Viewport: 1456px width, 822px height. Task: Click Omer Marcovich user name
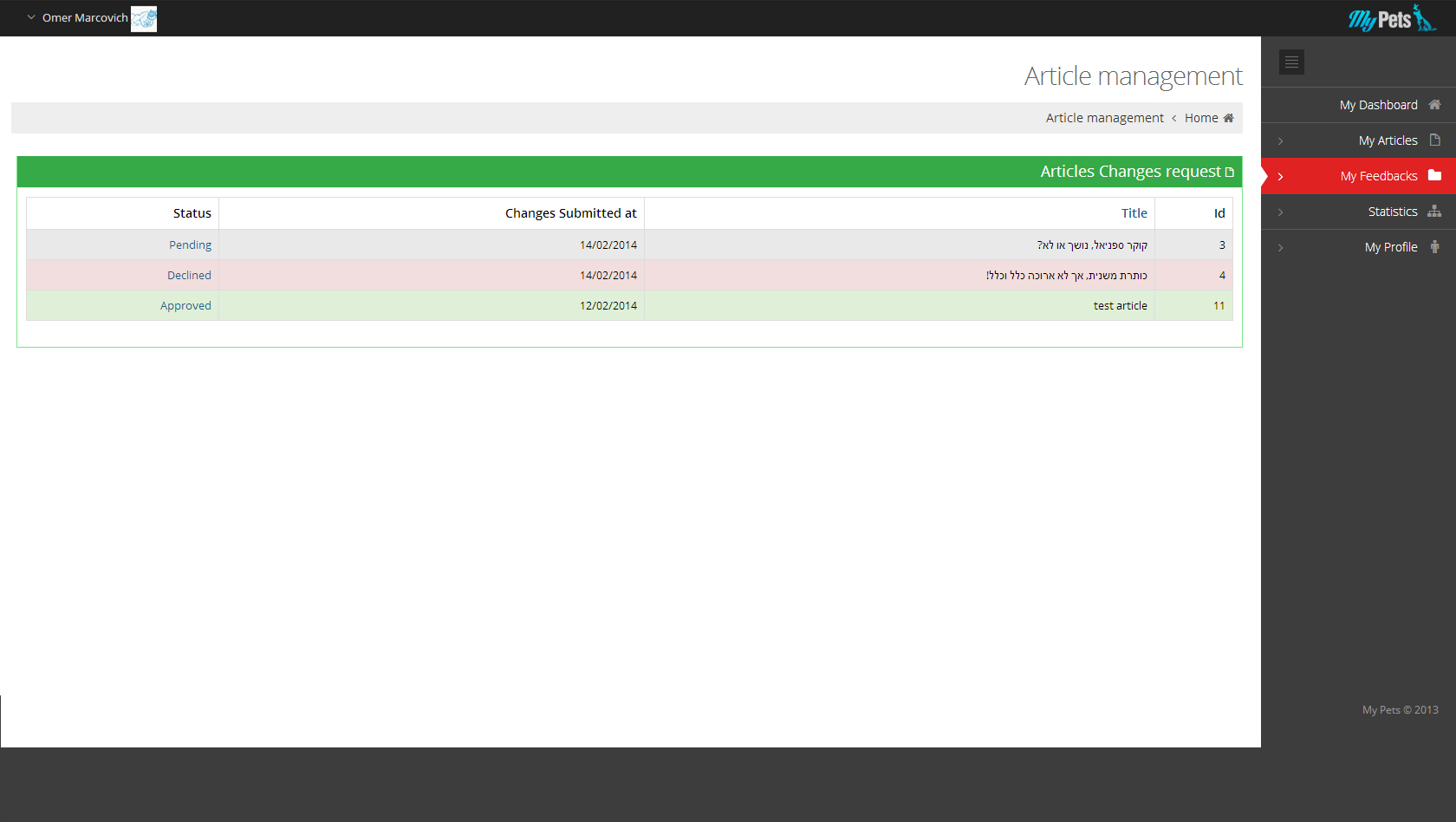point(85,17)
